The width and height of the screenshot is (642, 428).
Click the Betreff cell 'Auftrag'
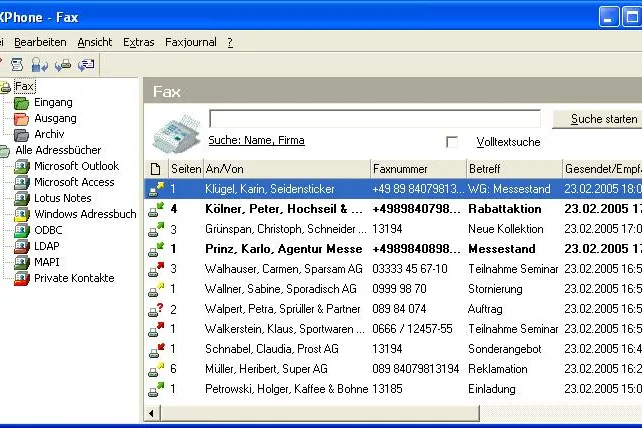485,309
